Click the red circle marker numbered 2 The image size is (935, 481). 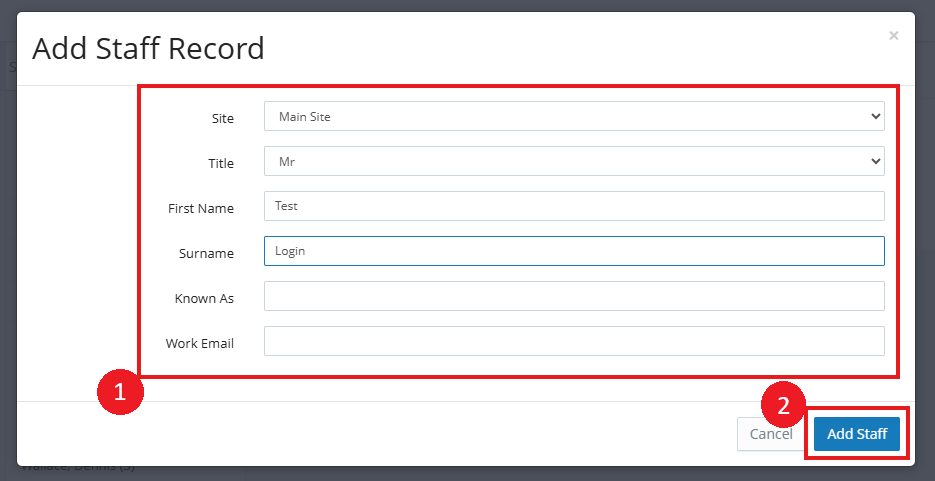pos(784,405)
